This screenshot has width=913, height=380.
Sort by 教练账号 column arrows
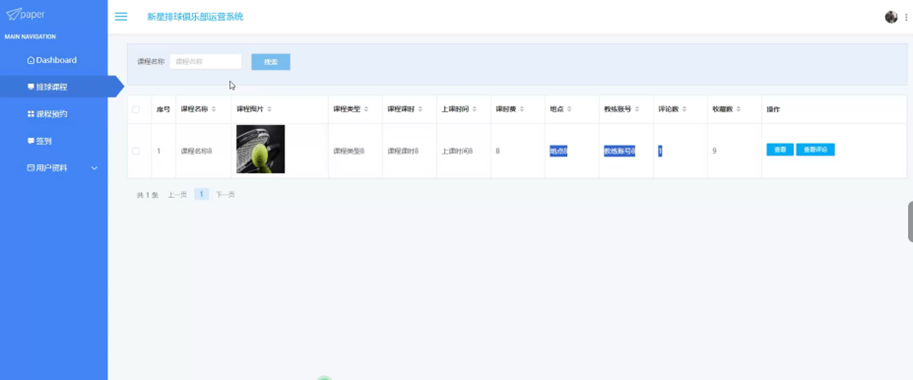637,109
